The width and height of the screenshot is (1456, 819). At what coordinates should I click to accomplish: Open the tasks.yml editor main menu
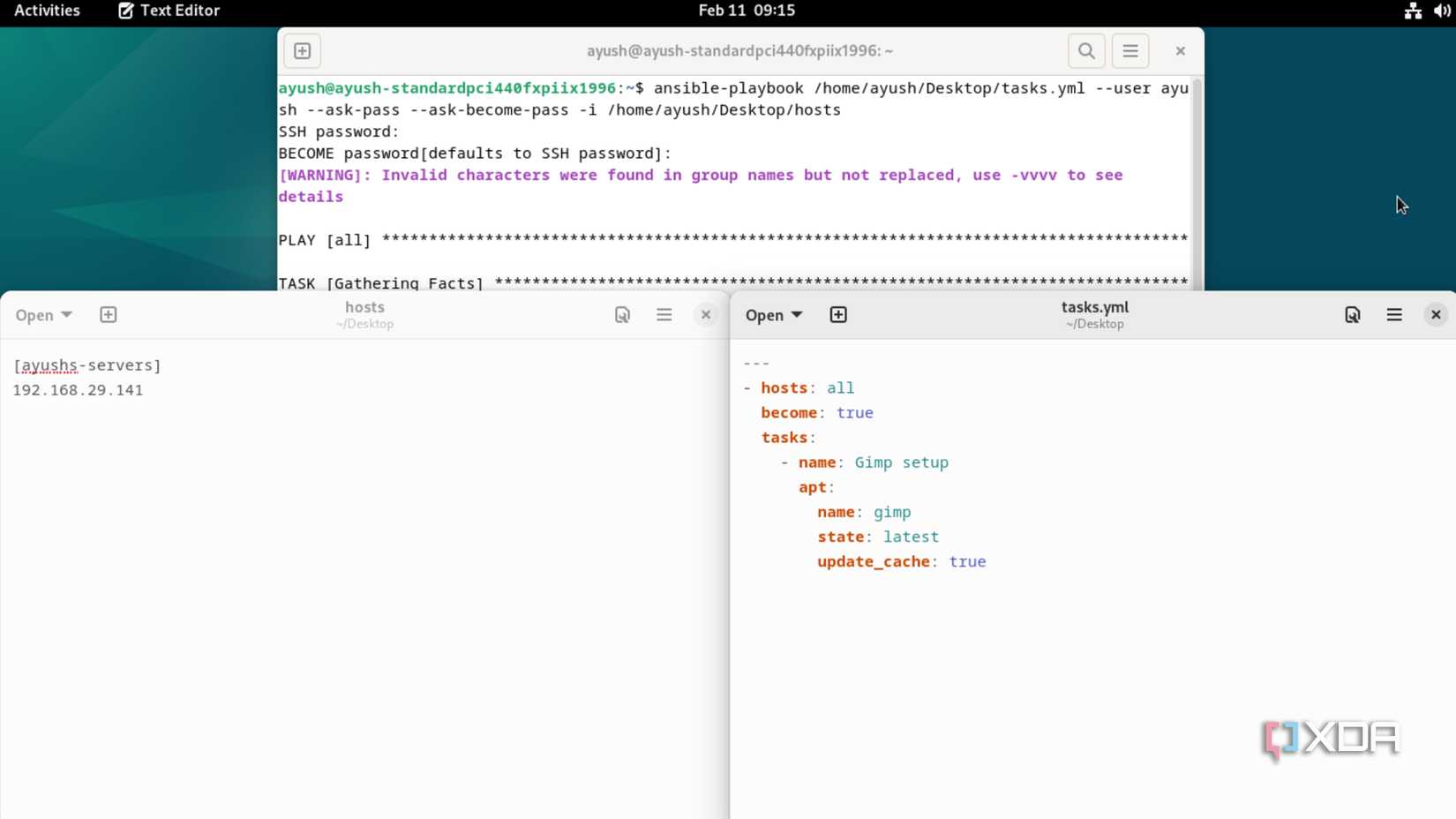point(1394,315)
